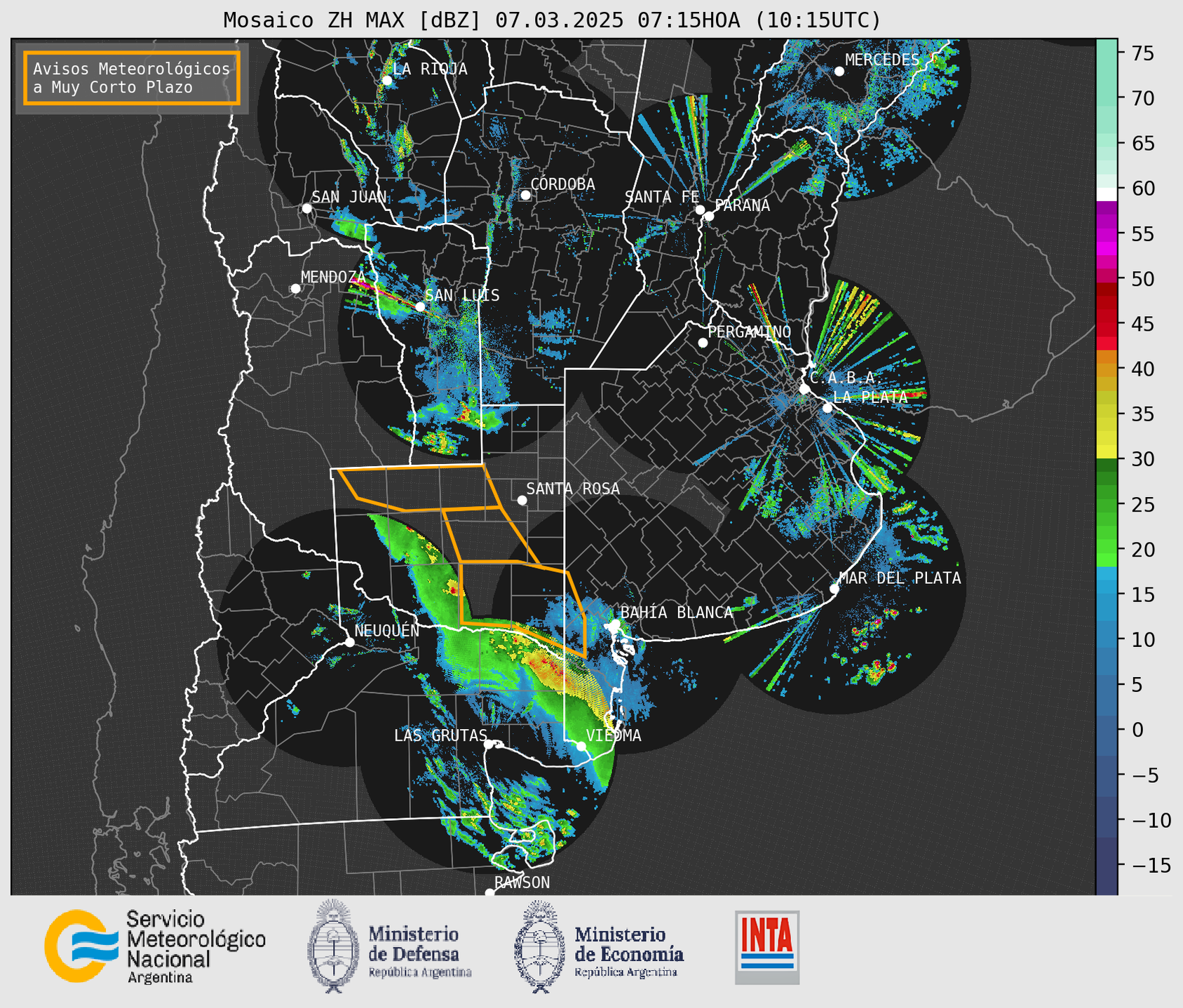
Task: Click the MAR DEL PLATA city label
Action: pos(900,578)
